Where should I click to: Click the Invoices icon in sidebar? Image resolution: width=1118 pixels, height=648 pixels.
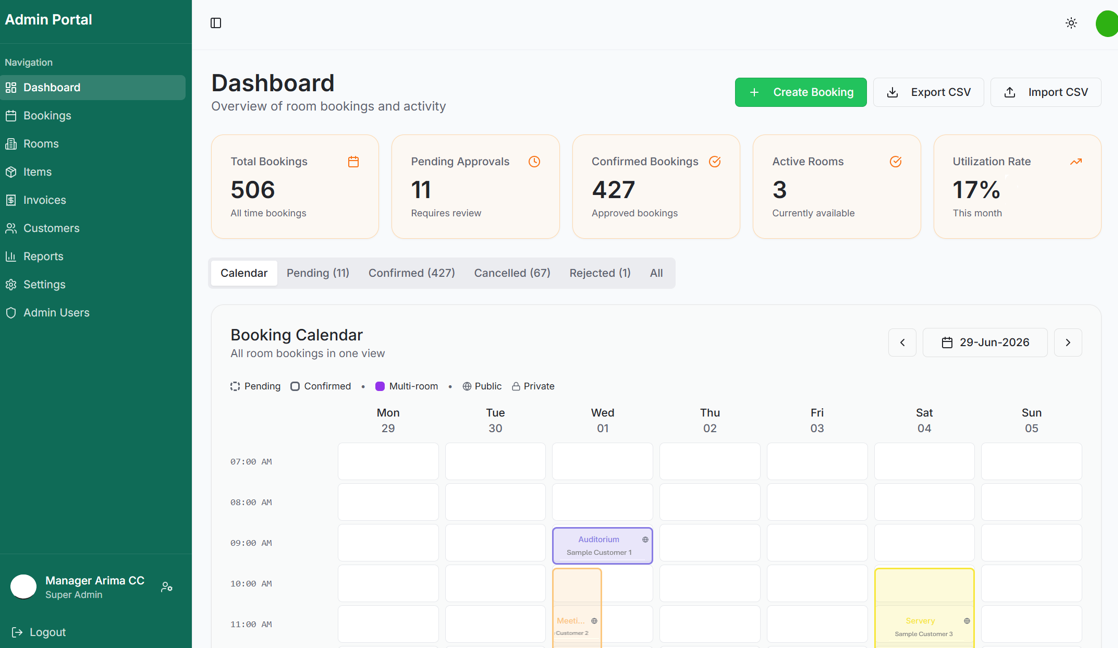click(x=11, y=200)
